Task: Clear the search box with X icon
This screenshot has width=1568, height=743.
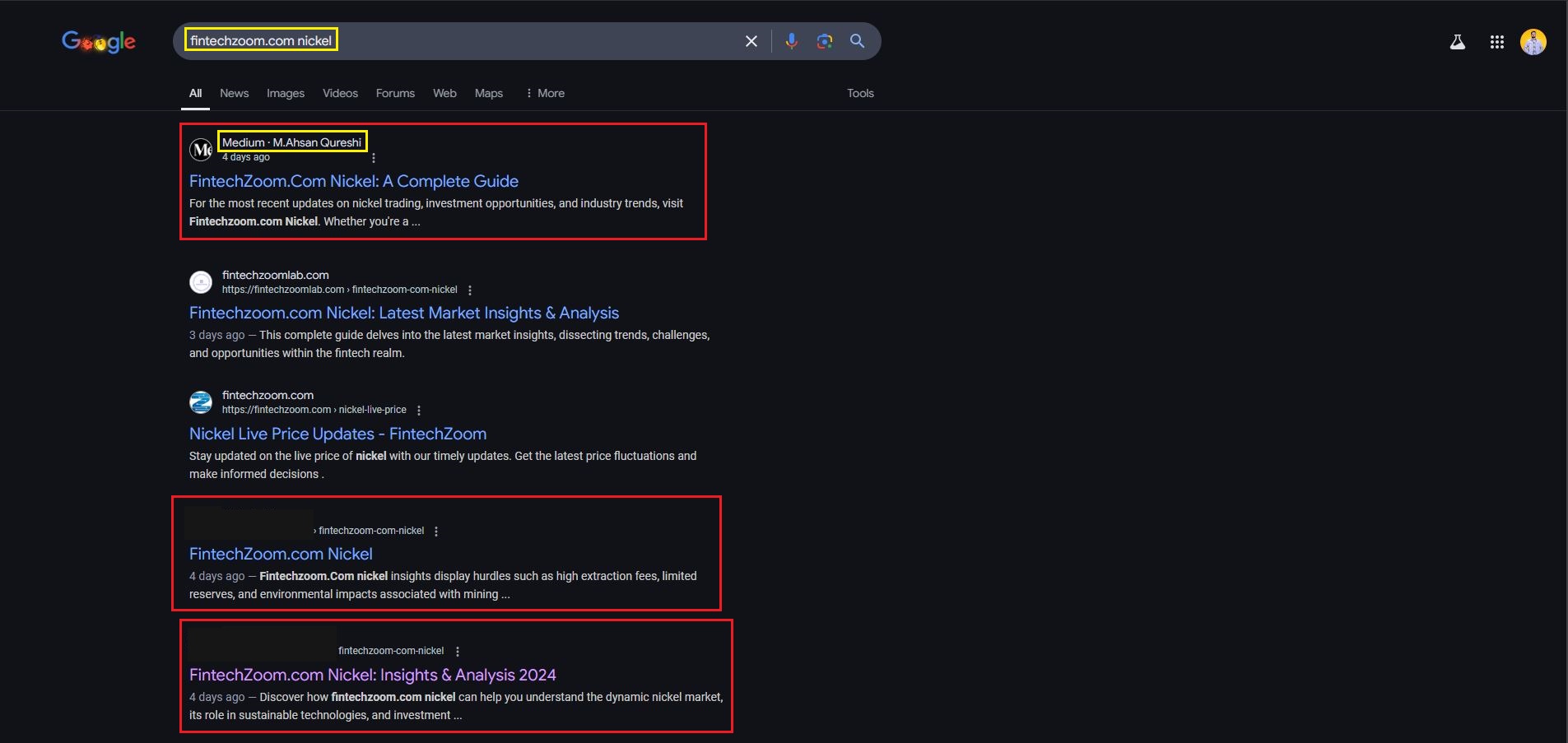Action: tap(751, 41)
